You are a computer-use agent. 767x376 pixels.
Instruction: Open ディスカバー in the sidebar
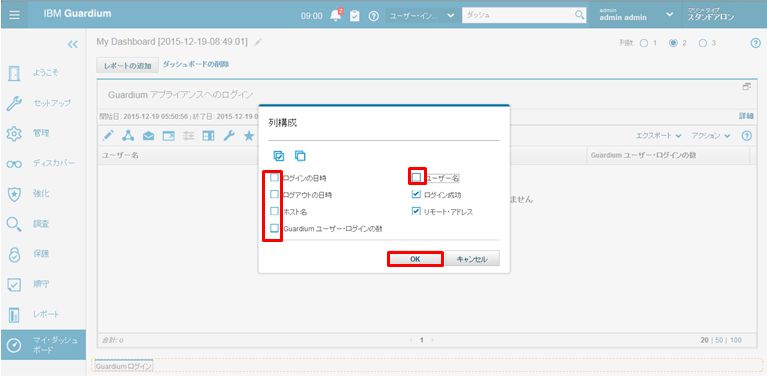(x=54, y=163)
